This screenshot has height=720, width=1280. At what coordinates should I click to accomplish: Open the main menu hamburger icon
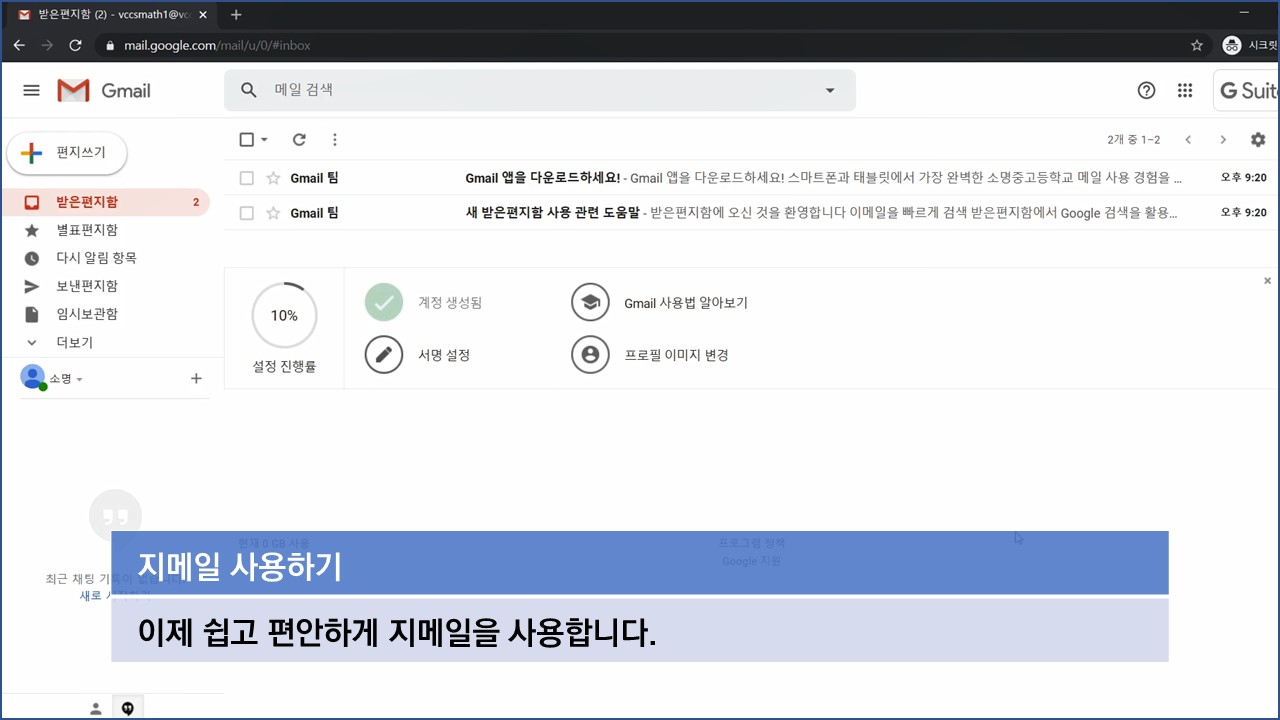(x=31, y=90)
